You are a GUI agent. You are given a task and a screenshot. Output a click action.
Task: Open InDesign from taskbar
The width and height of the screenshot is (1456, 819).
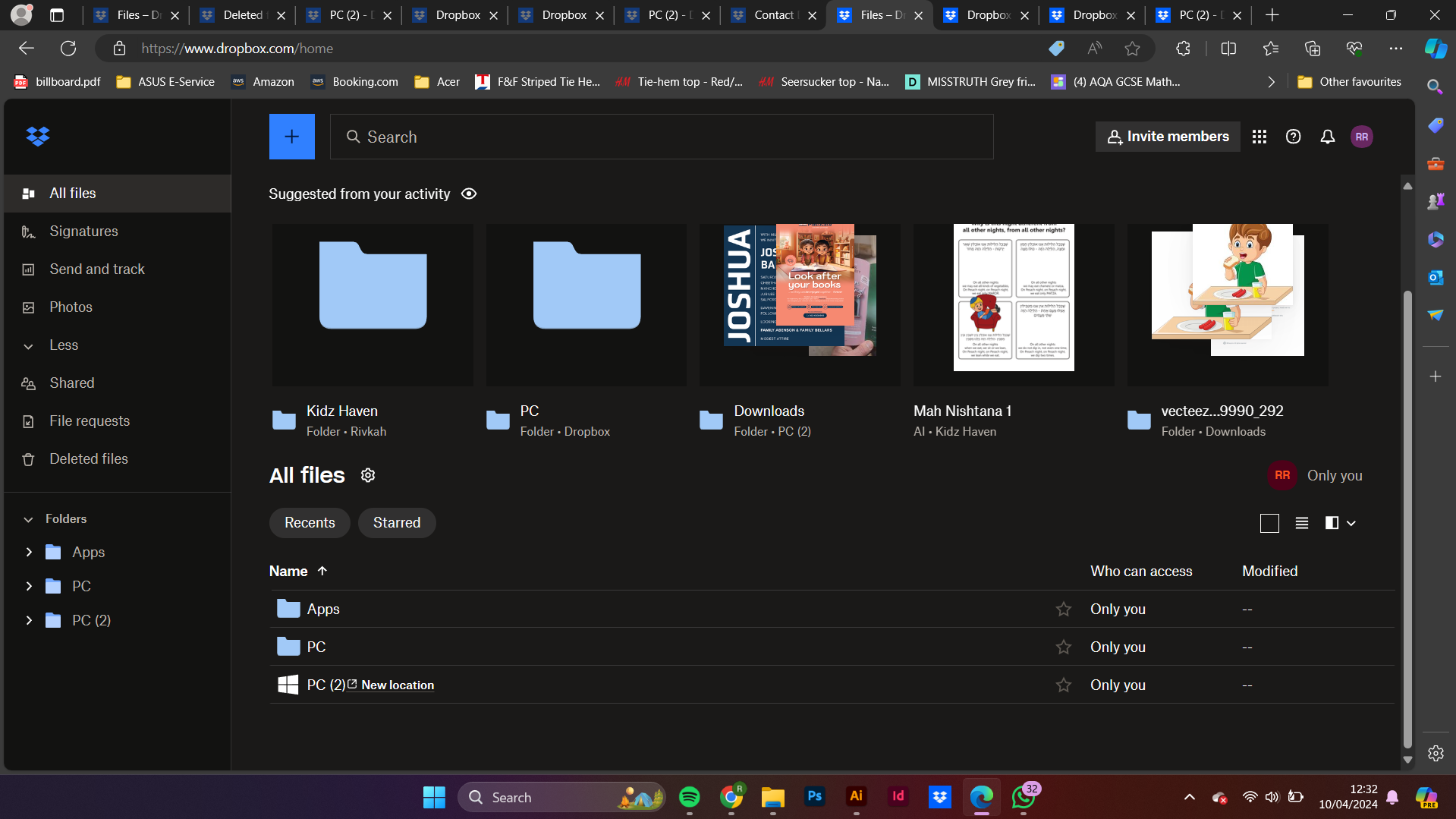tap(898, 797)
